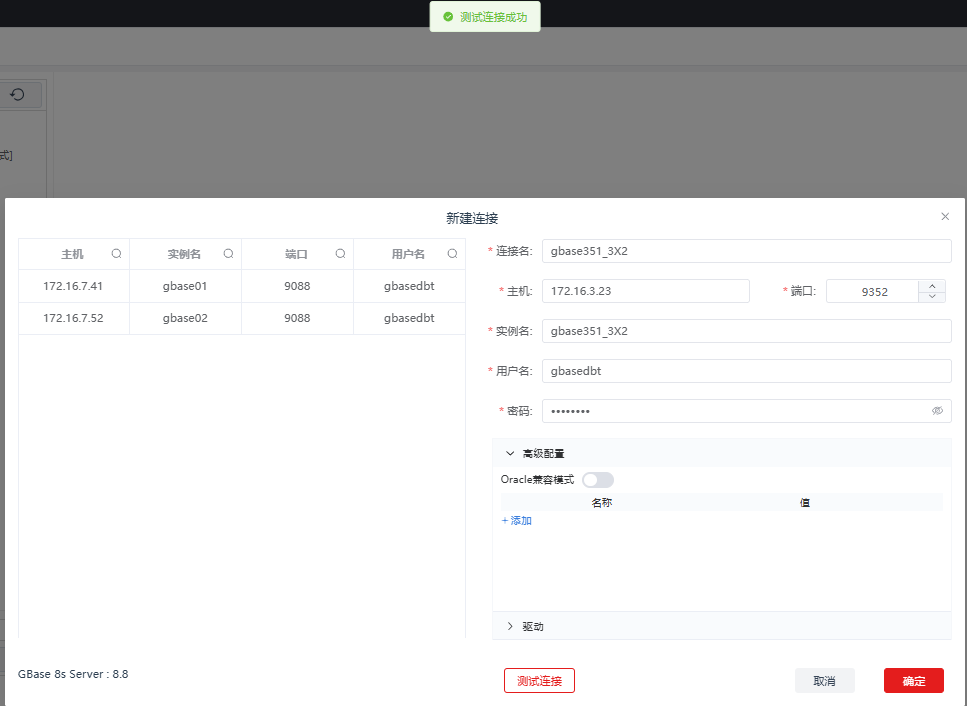
Task: Click search icon in 用户名 column header
Action: point(452,254)
